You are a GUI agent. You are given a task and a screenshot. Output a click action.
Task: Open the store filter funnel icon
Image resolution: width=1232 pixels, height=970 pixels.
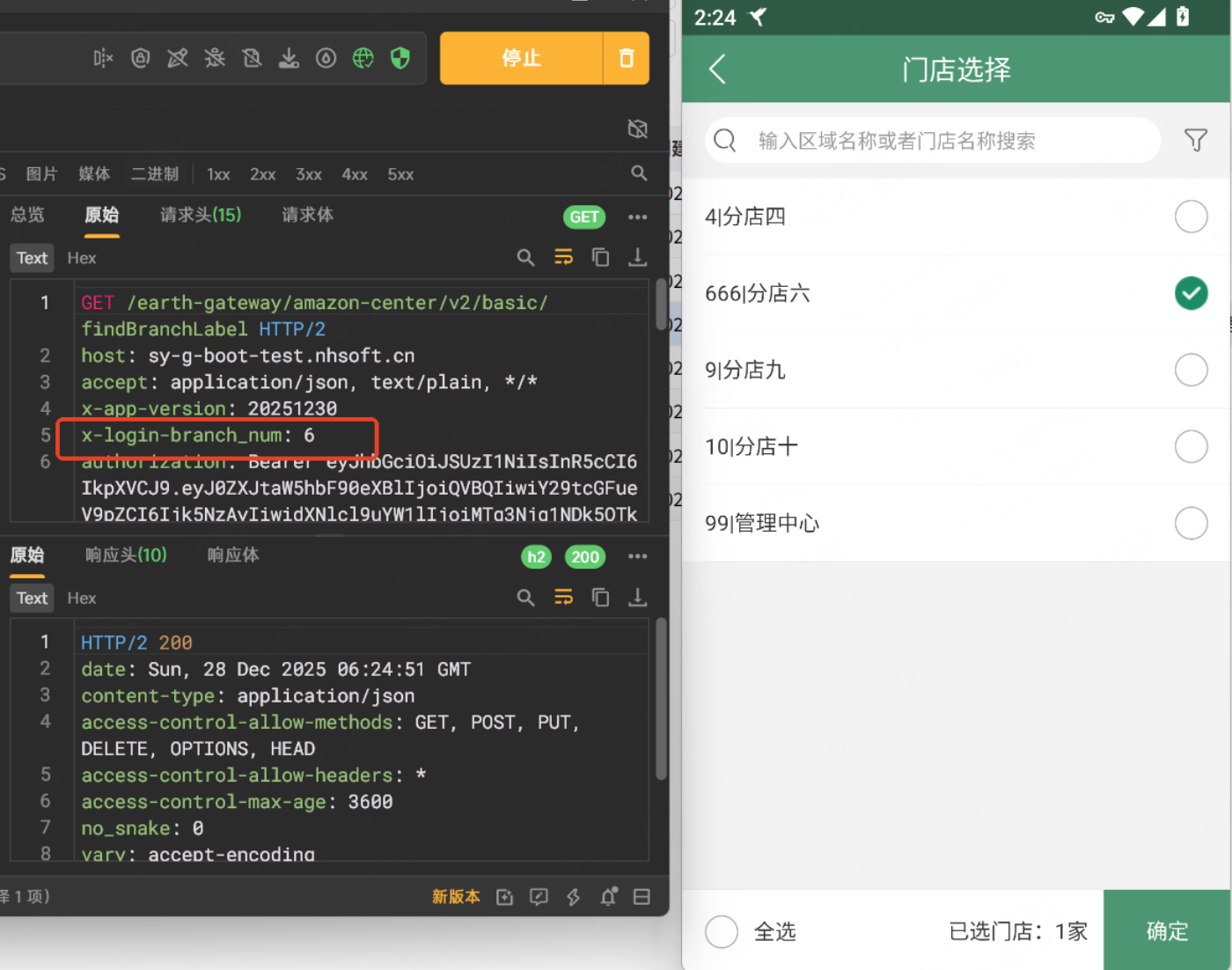point(1195,140)
